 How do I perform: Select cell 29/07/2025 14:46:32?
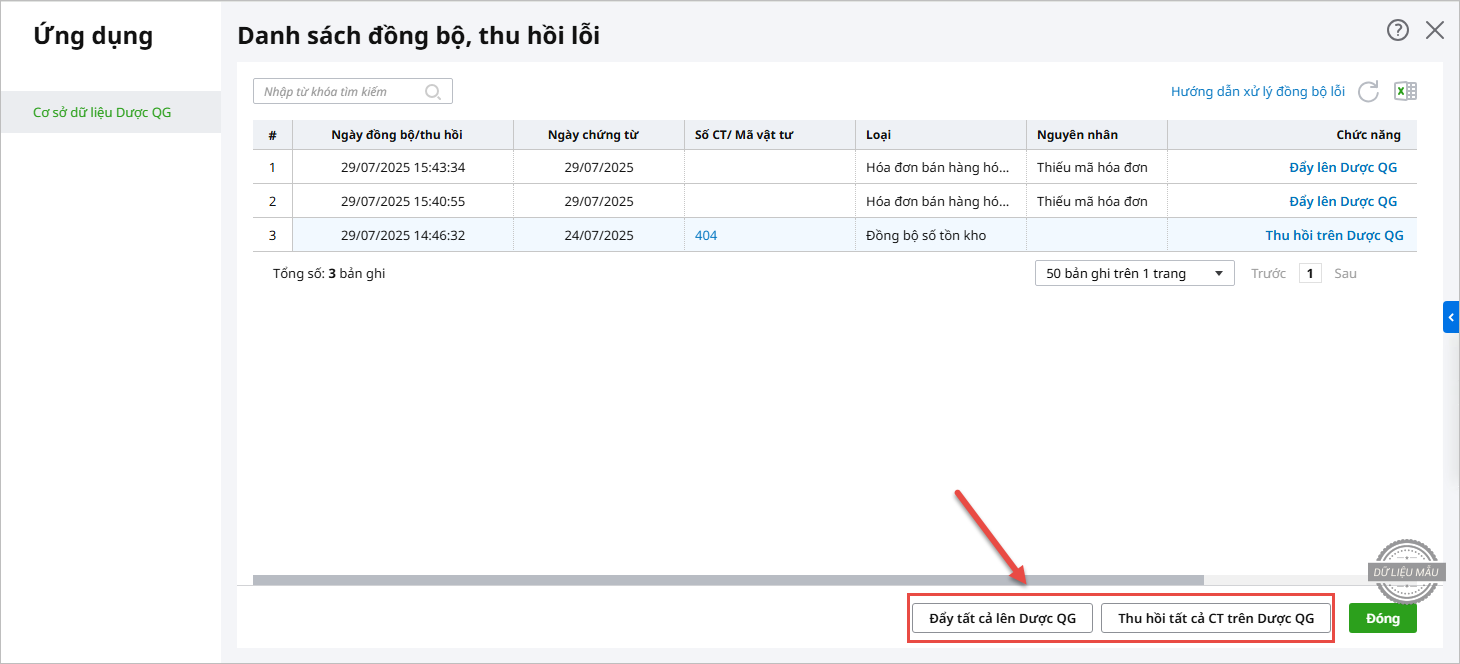coord(403,235)
